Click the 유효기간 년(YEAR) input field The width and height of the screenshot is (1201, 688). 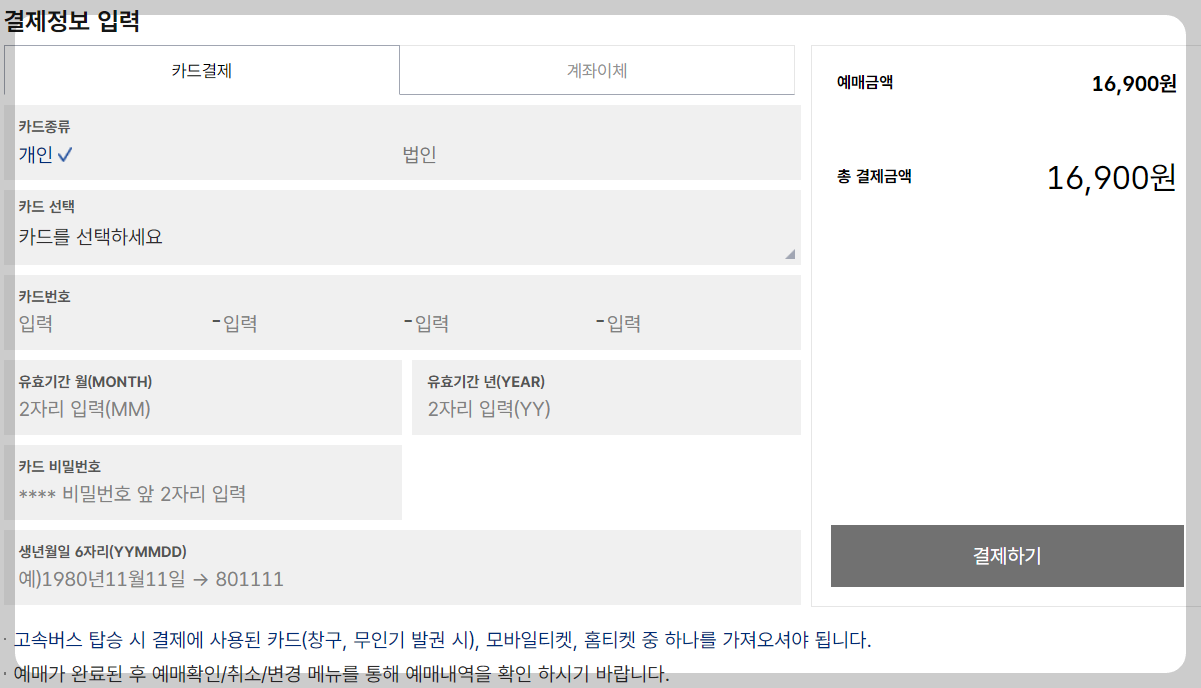tap(600, 407)
